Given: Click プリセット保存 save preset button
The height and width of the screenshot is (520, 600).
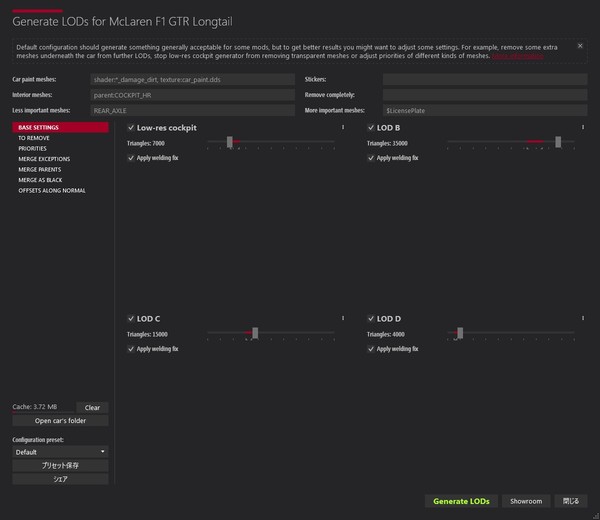Looking at the screenshot, I should [60, 466].
